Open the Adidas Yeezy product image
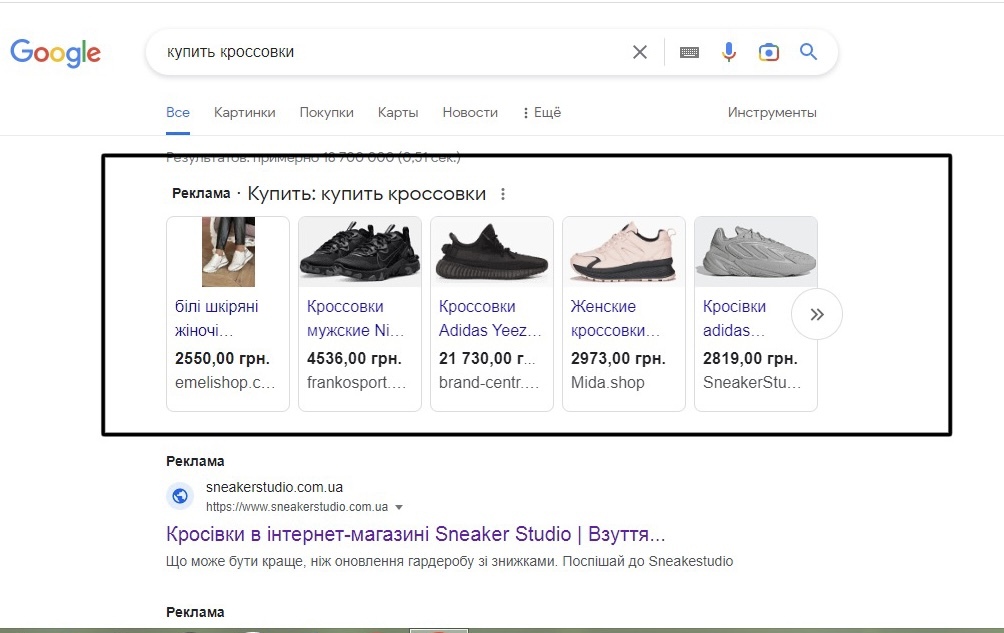The width and height of the screenshot is (1004, 633). (x=492, y=252)
